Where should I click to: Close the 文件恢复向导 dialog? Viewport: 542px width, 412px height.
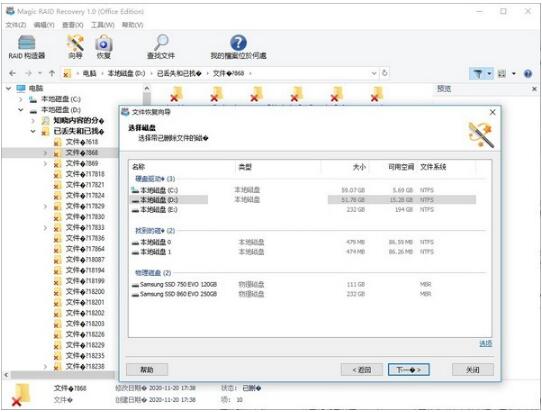493,112
